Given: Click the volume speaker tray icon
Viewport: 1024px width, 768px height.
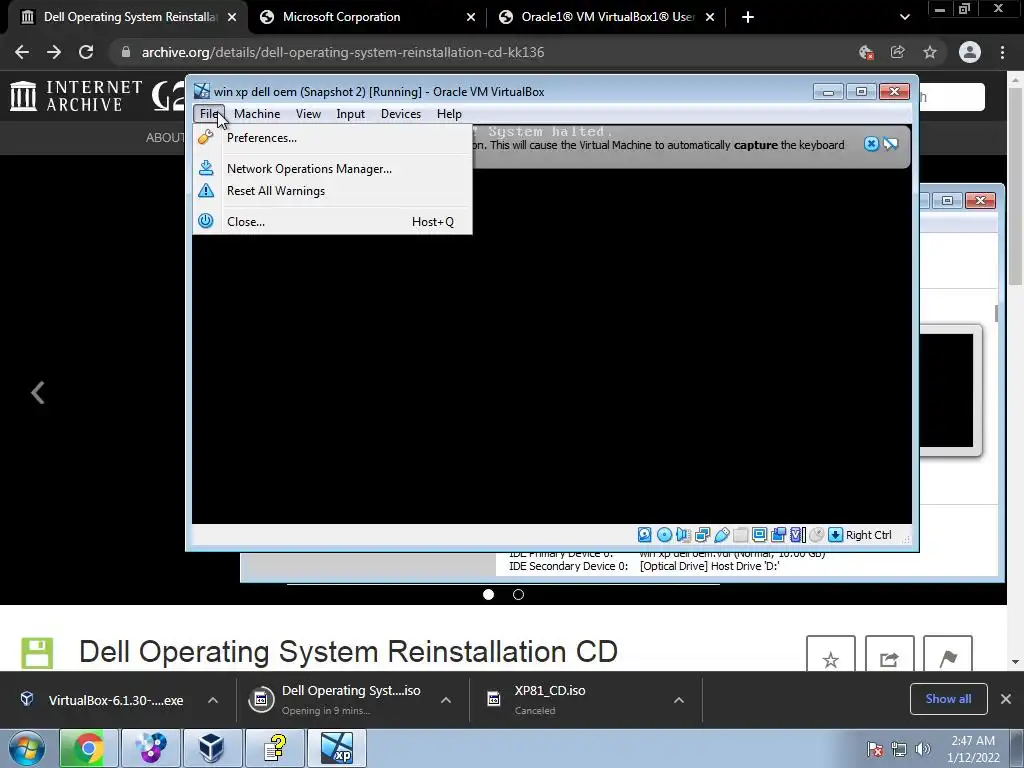Looking at the screenshot, I should [x=923, y=749].
